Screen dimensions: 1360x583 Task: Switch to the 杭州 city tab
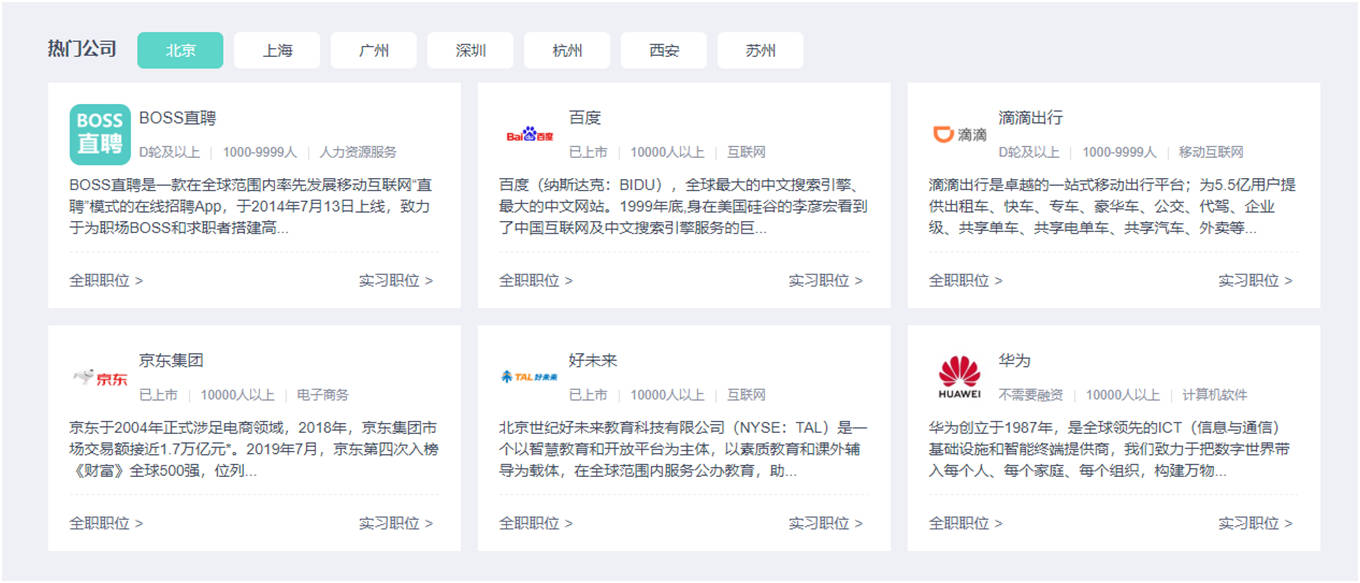567,50
